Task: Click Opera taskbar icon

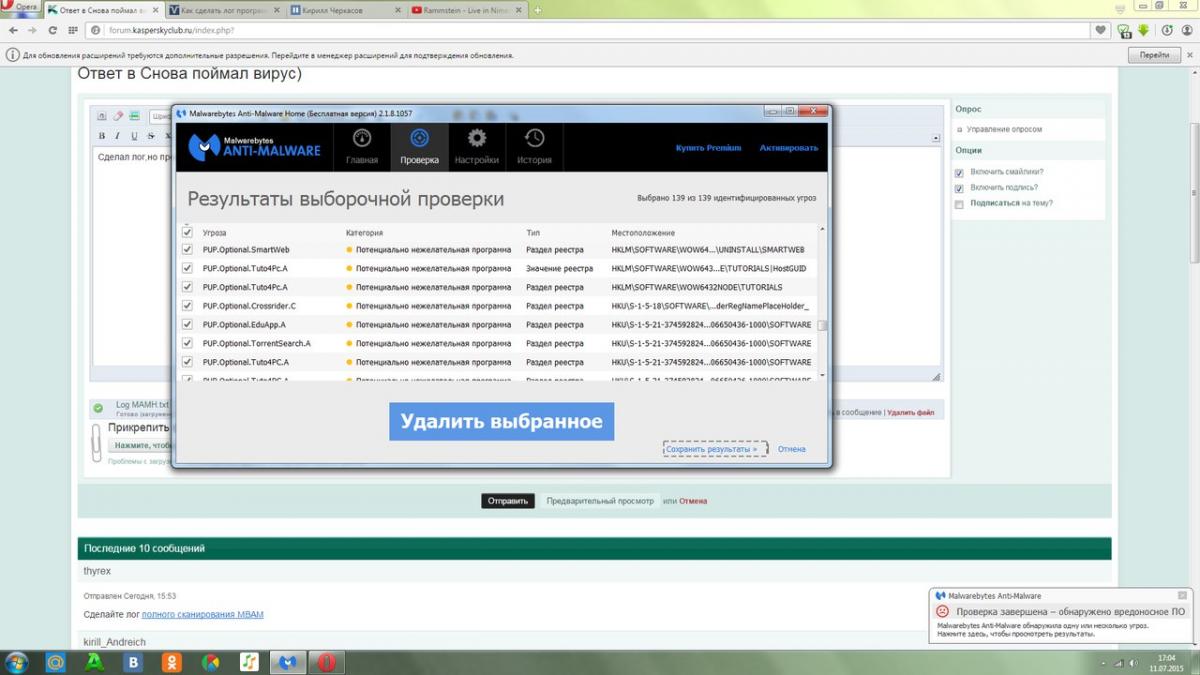Action: point(326,662)
